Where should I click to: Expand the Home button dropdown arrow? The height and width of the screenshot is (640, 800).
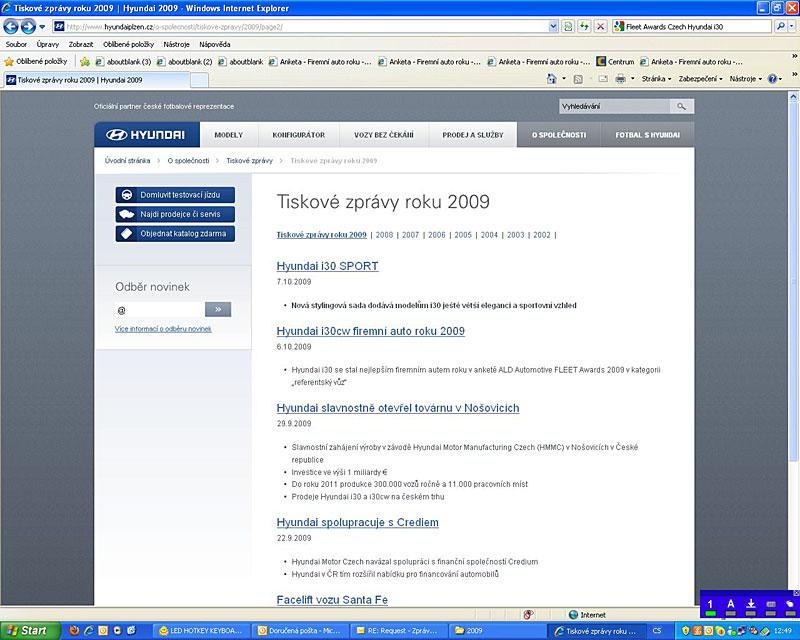pyautogui.click(x=564, y=79)
